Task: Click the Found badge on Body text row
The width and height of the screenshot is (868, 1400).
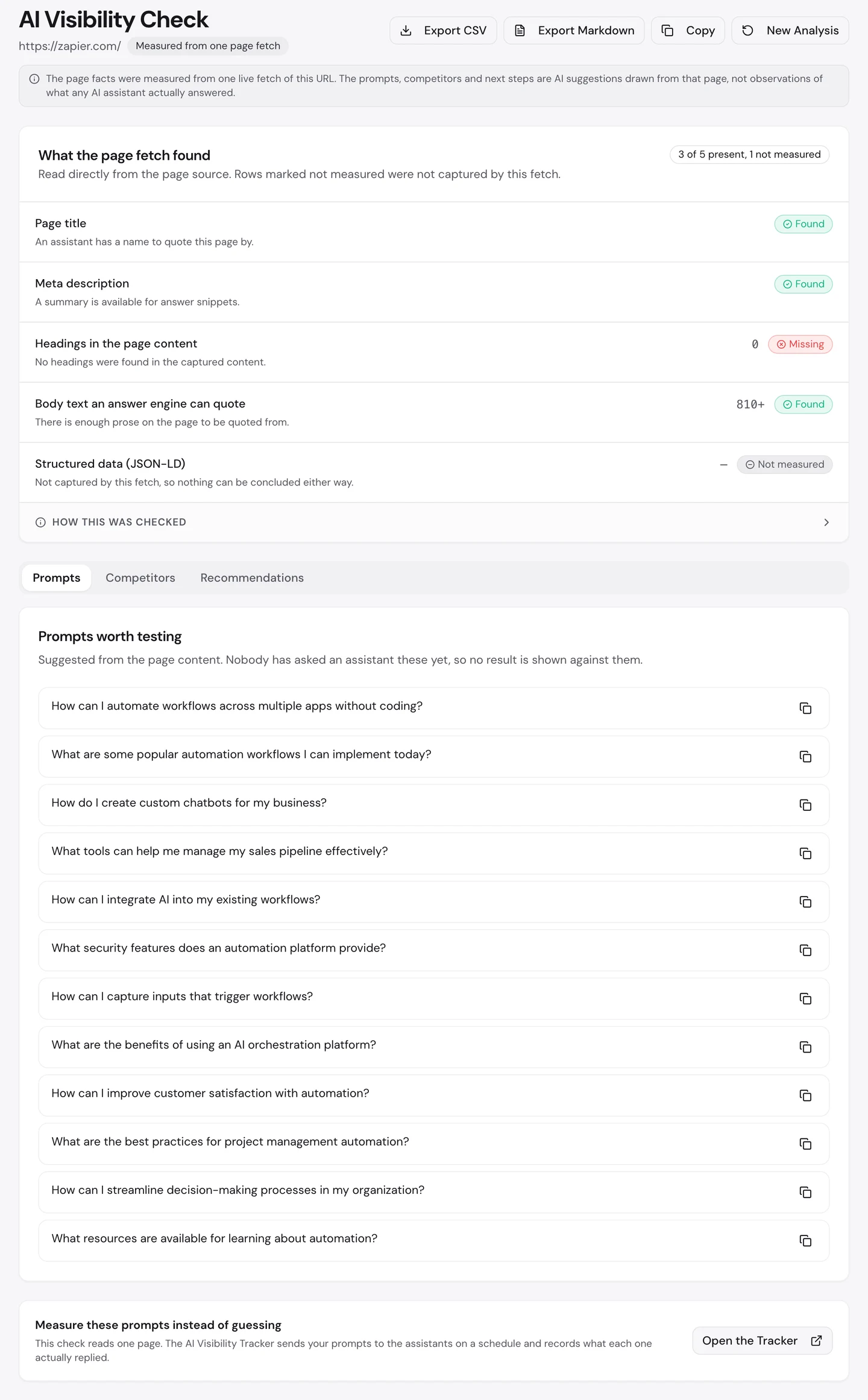Action: (x=803, y=404)
